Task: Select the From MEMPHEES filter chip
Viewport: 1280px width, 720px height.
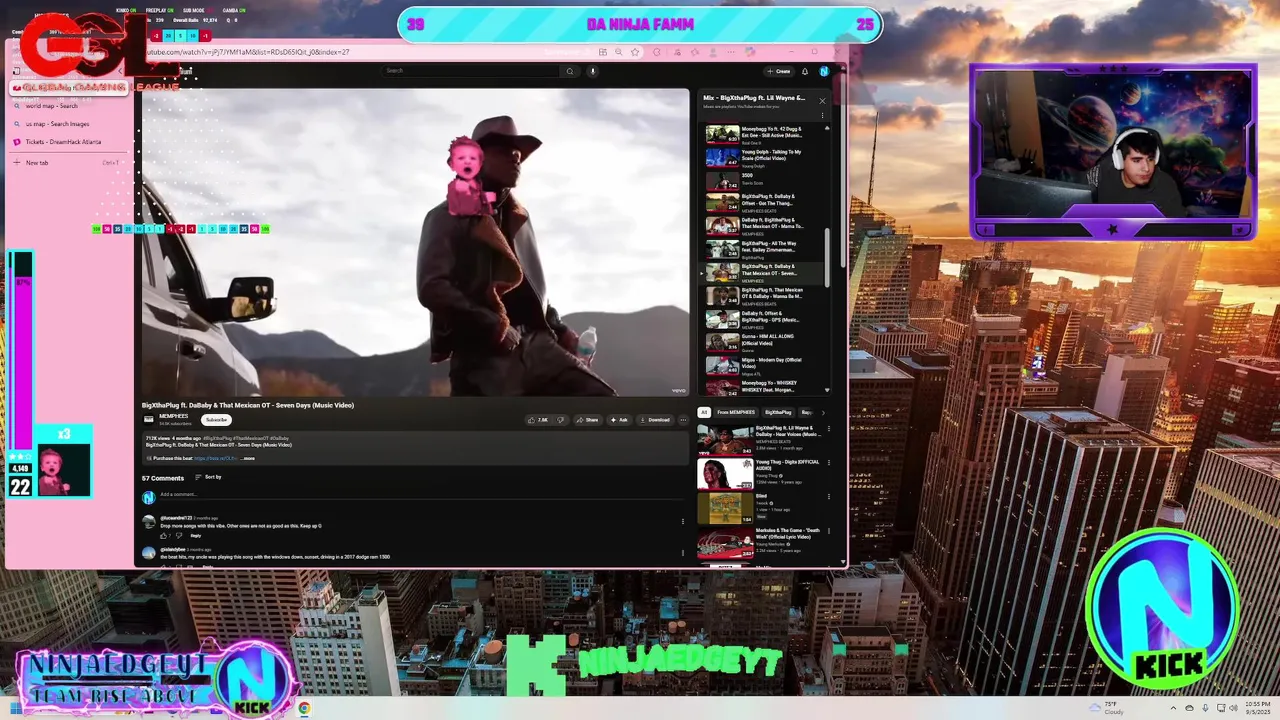Action: pos(736,412)
